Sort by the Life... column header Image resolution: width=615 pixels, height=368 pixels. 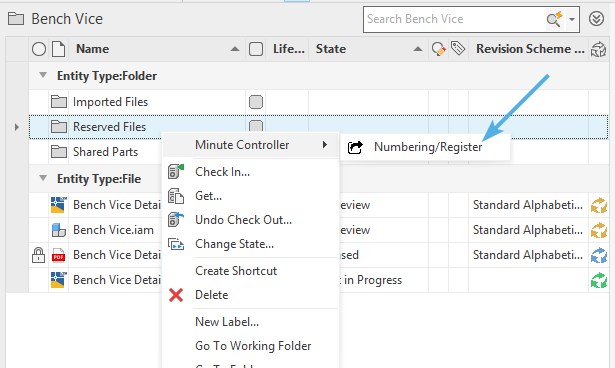pos(289,49)
